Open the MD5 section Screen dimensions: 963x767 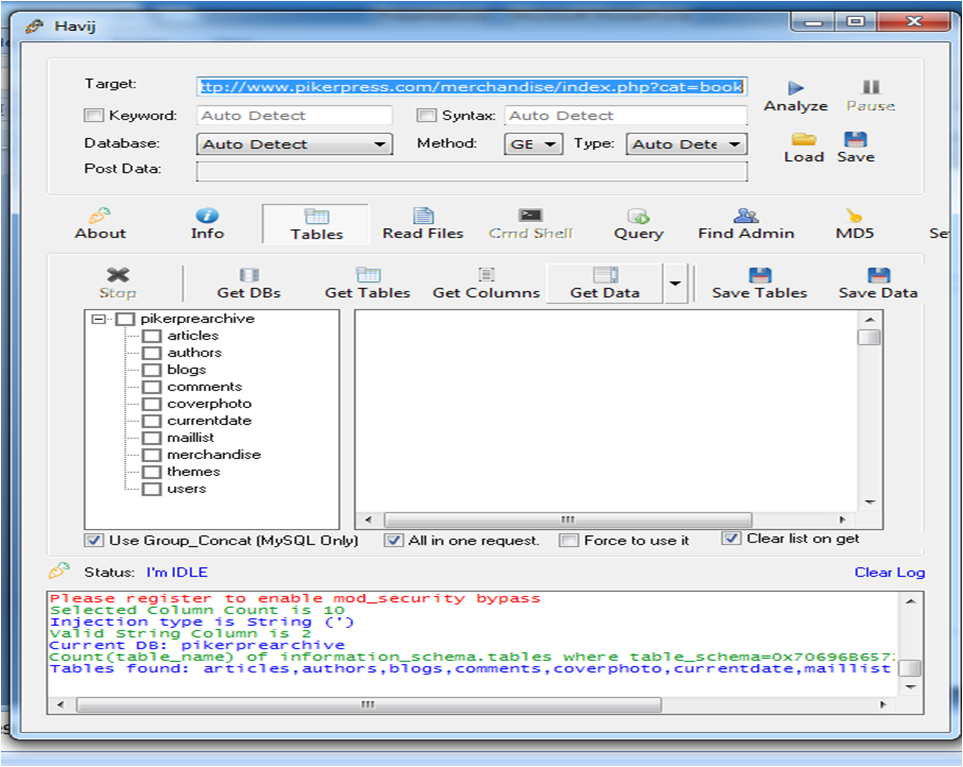coord(854,224)
